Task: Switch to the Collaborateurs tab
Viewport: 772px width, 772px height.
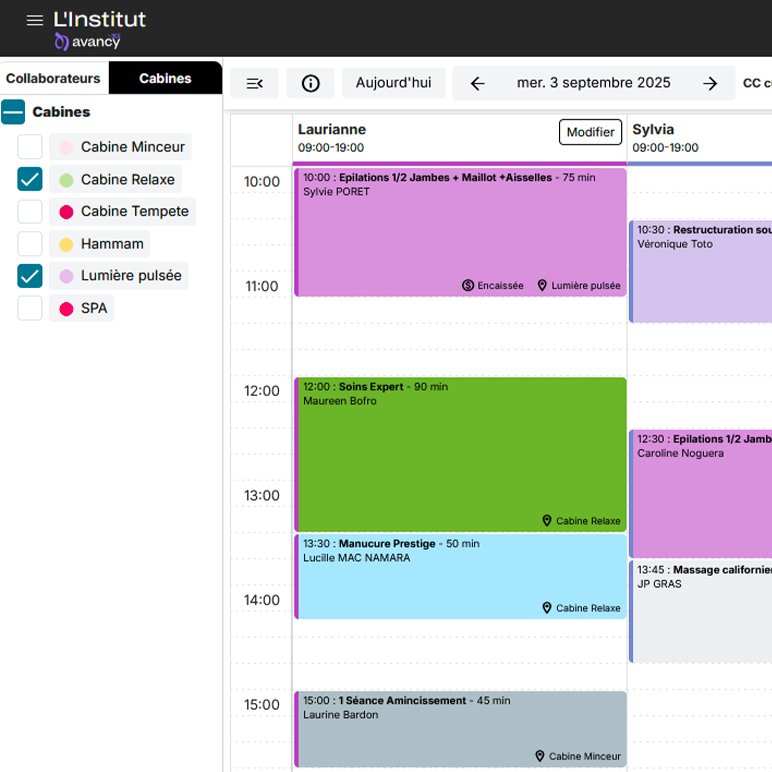Action: point(54,78)
